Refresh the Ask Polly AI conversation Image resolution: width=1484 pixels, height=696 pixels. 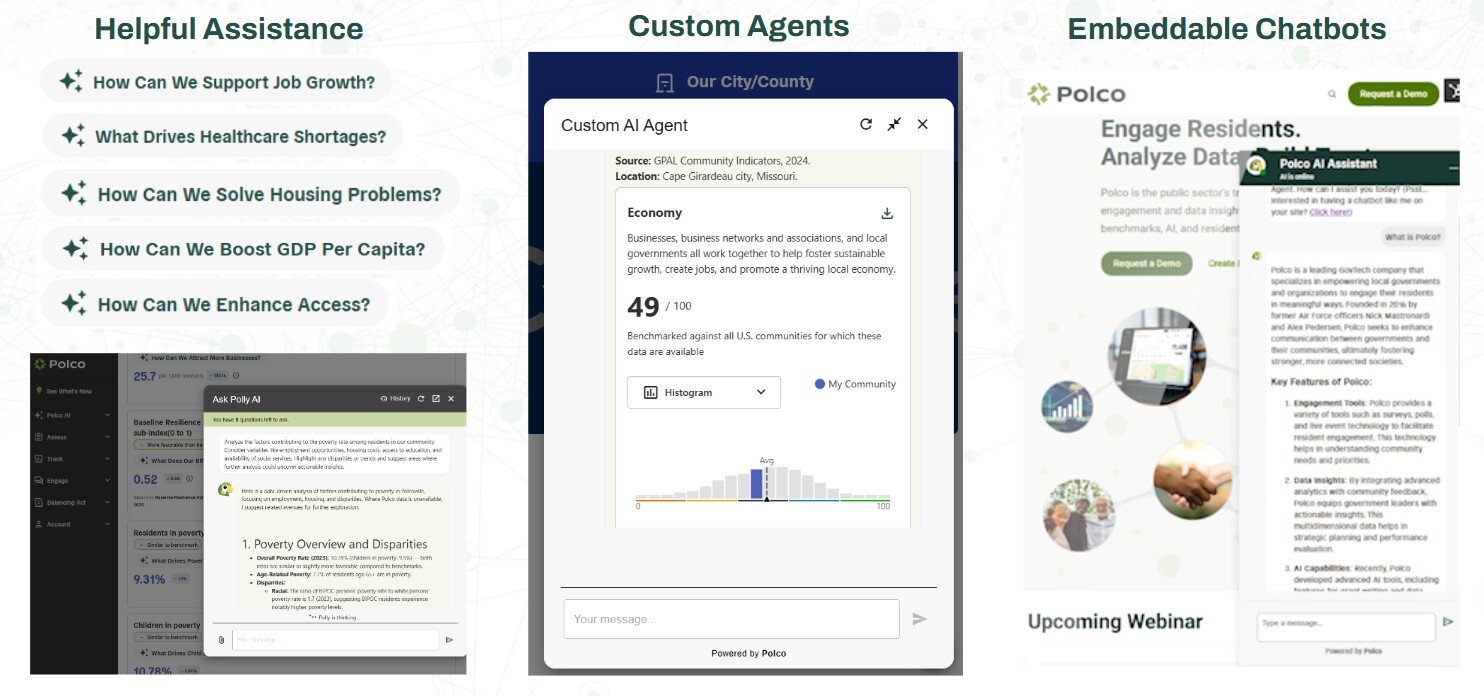pos(421,399)
